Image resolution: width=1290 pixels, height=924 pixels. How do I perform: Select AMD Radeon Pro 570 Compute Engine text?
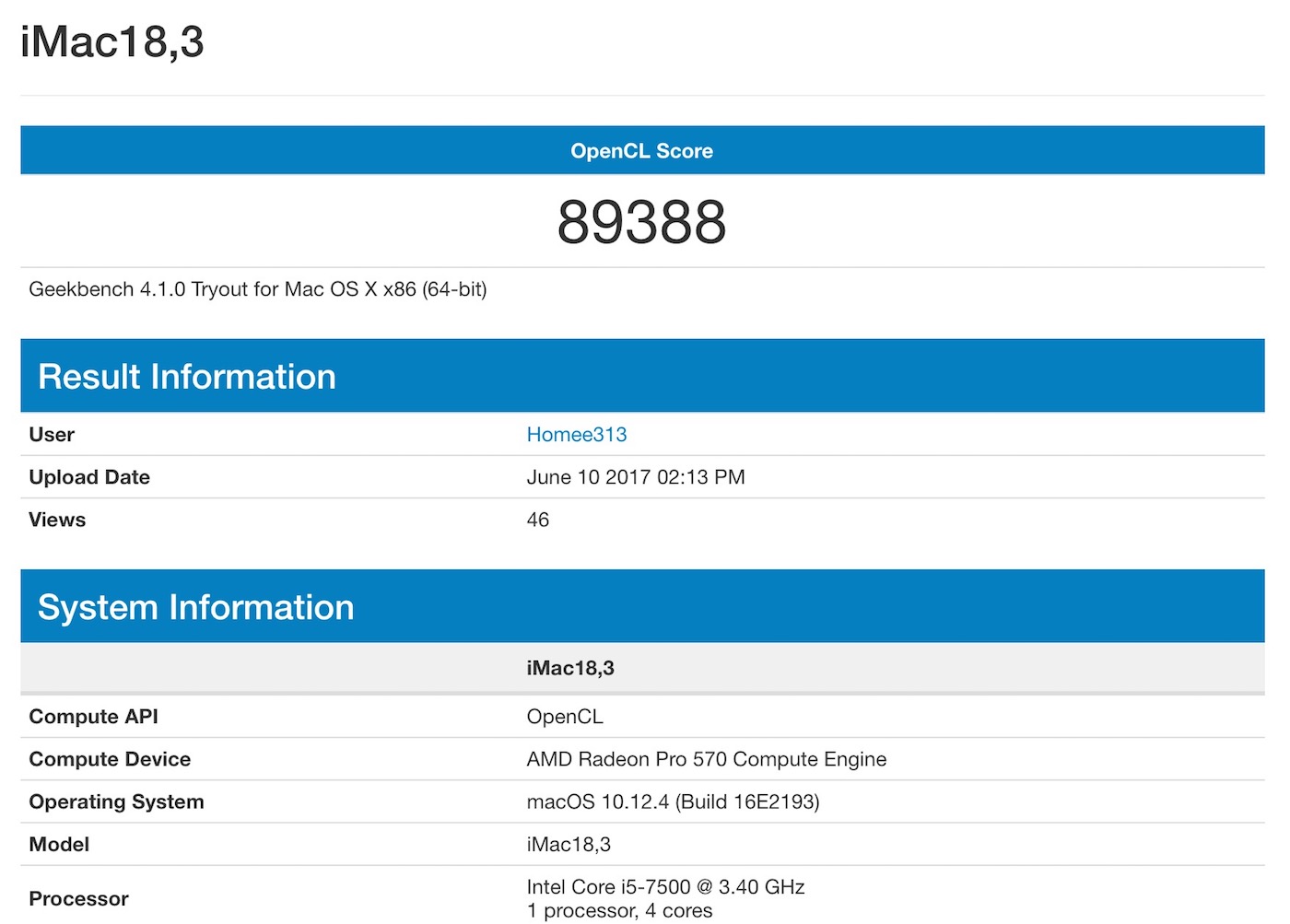click(x=707, y=759)
